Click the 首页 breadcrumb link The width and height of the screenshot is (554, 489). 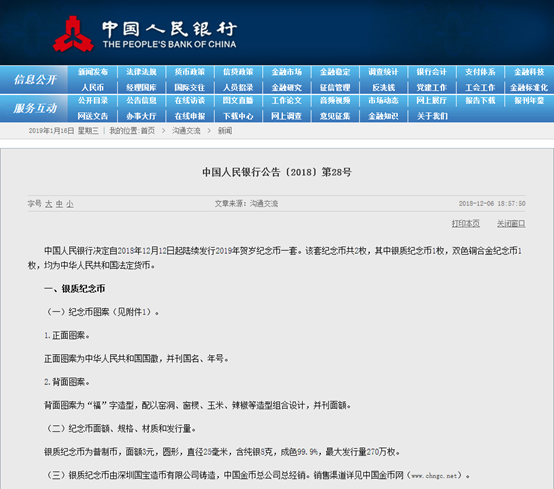(x=148, y=131)
